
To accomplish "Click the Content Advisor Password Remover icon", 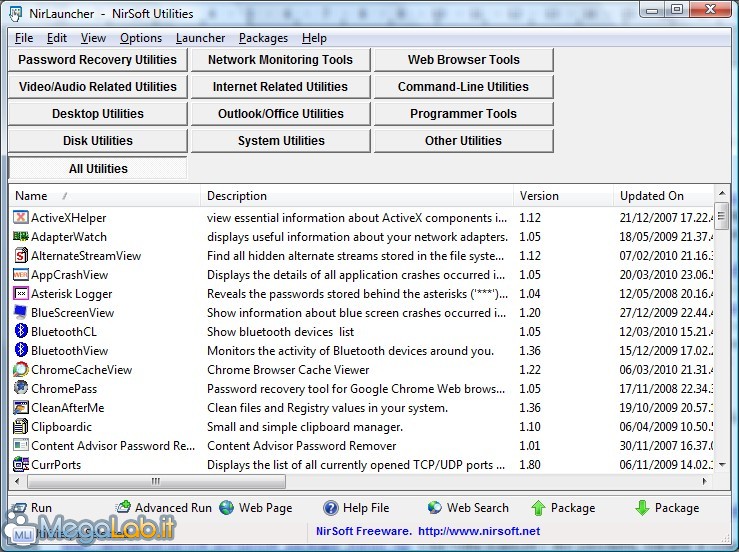I will (x=20, y=445).
